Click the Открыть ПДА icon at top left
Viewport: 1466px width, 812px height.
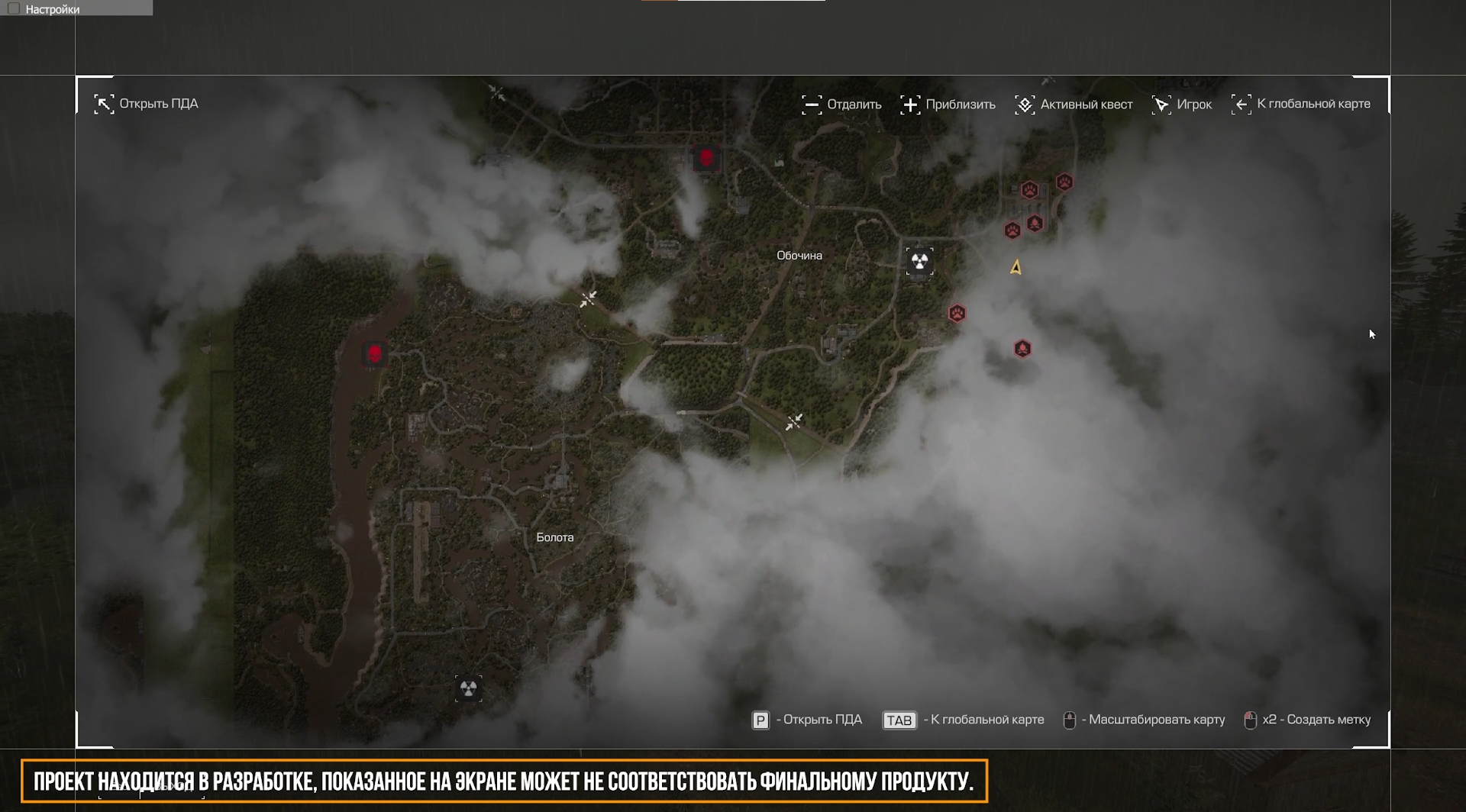(104, 104)
